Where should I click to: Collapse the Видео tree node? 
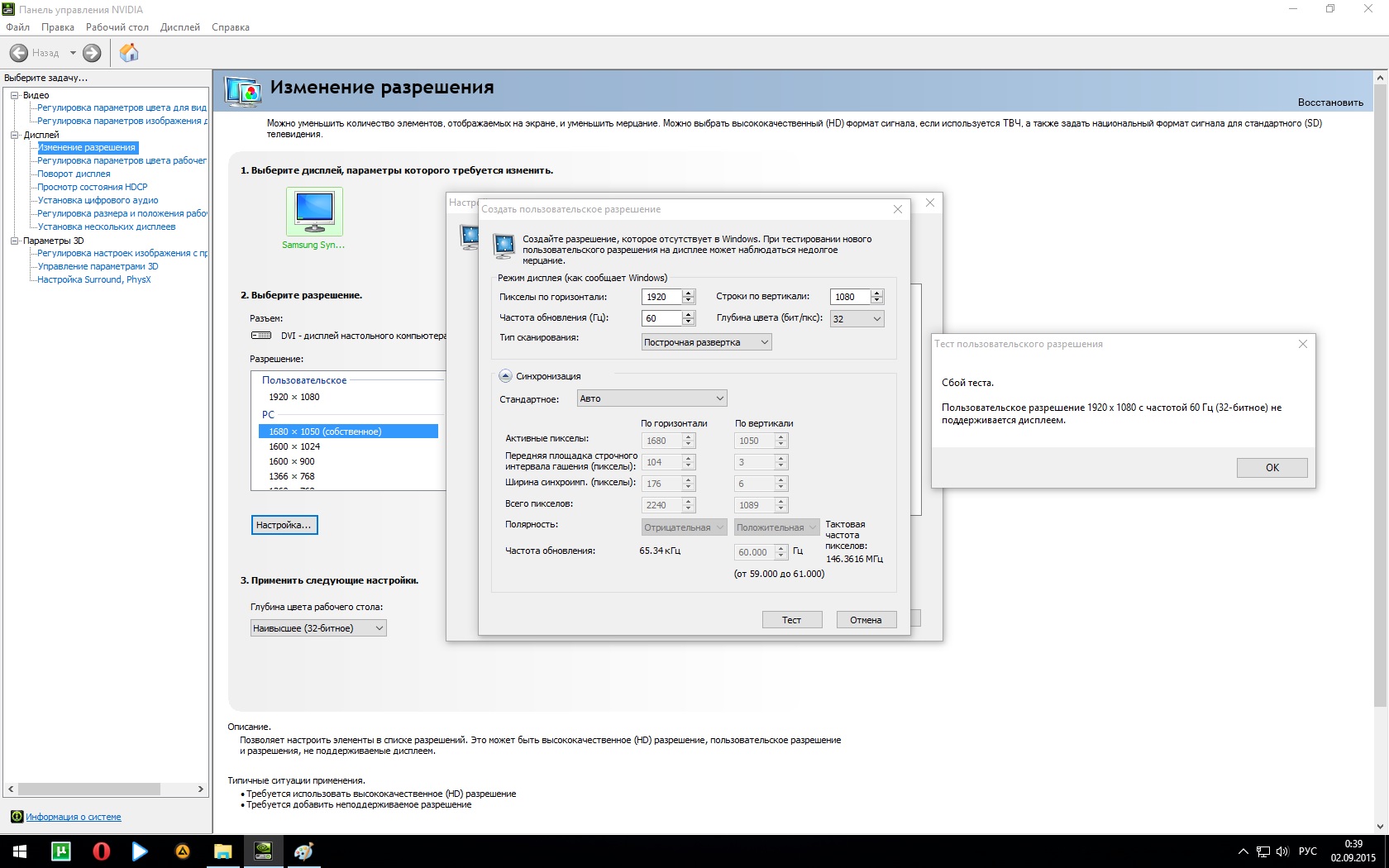tap(14, 95)
